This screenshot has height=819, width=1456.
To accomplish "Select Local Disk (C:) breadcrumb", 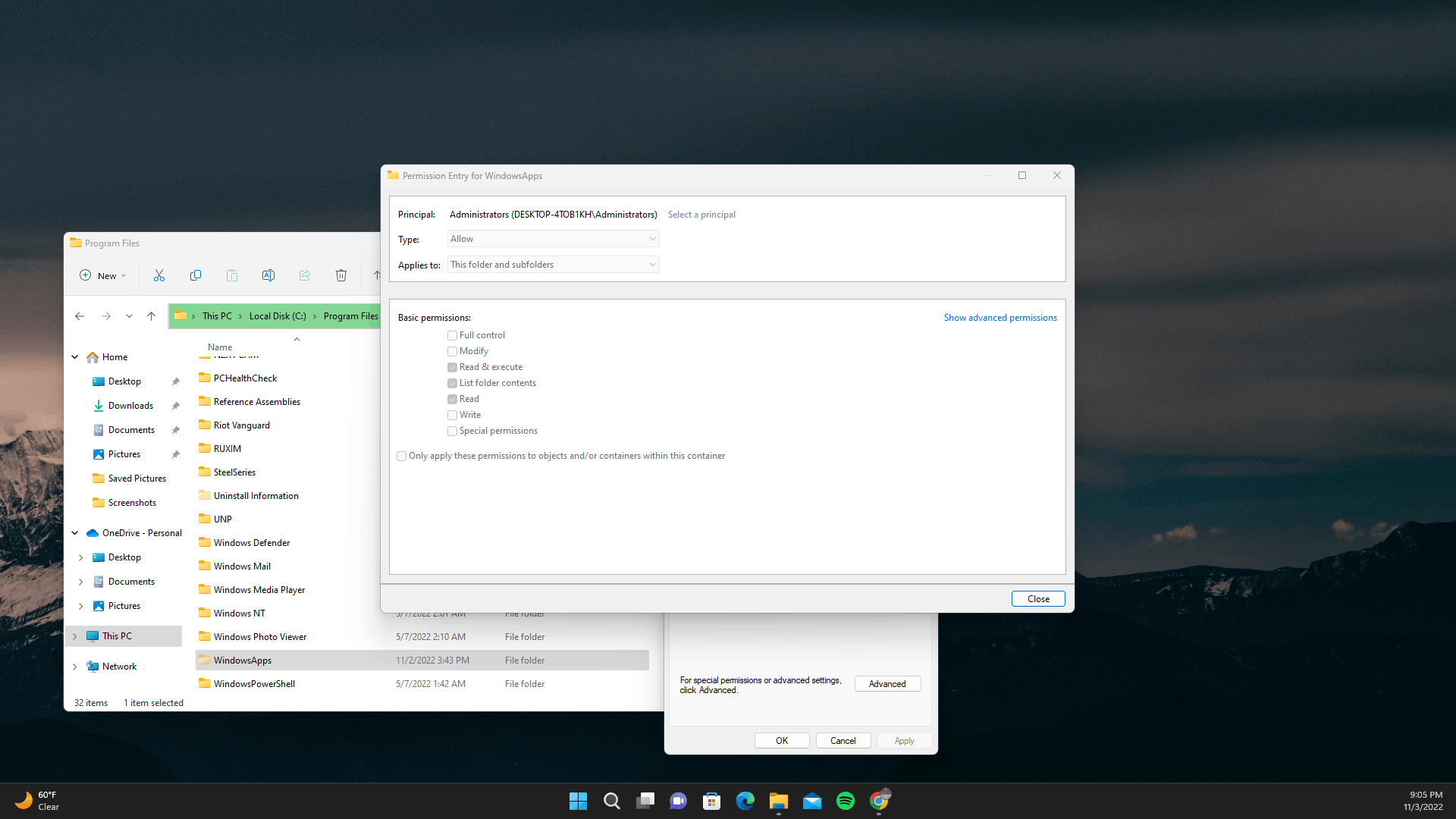I will (278, 316).
